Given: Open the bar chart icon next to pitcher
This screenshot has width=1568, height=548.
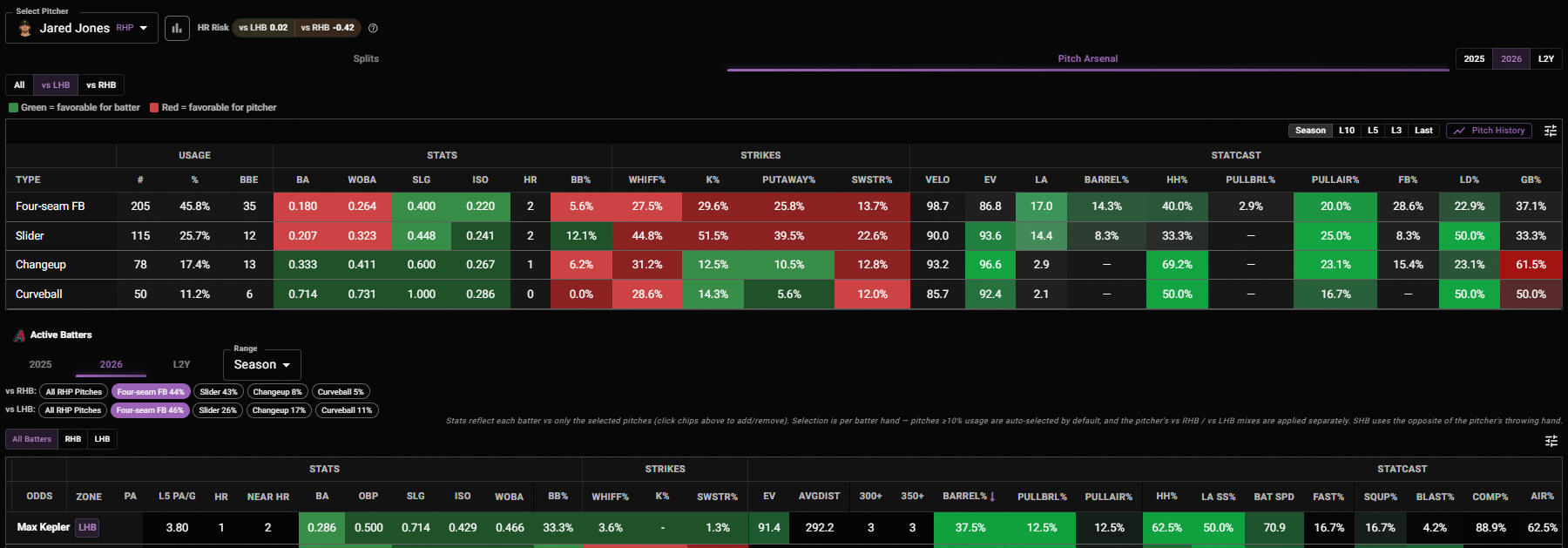Looking at the screenshot, I should (x=177, y=28).
